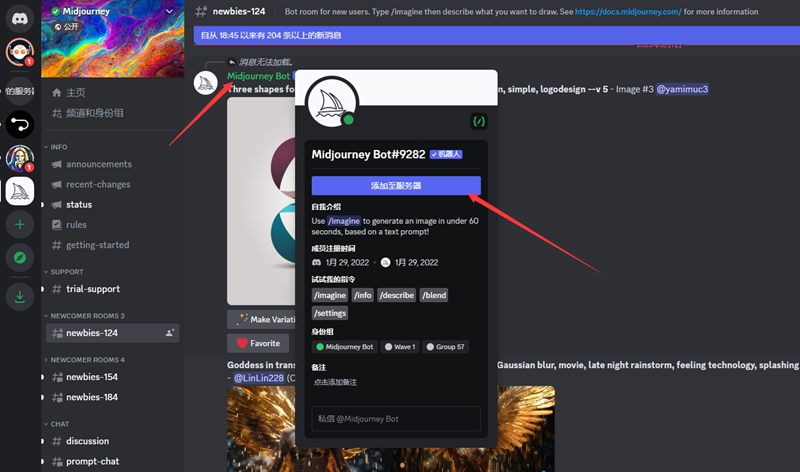Viewport: 800px width, 472px height.
Task: Click the 机器人 verified bot badge
Action: pyautogui.click(x=446, y=155)
